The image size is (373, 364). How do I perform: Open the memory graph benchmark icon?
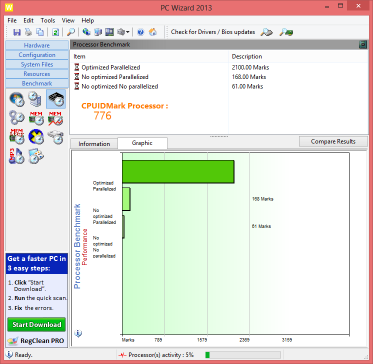pyautogui.click(x=55, y=118)
